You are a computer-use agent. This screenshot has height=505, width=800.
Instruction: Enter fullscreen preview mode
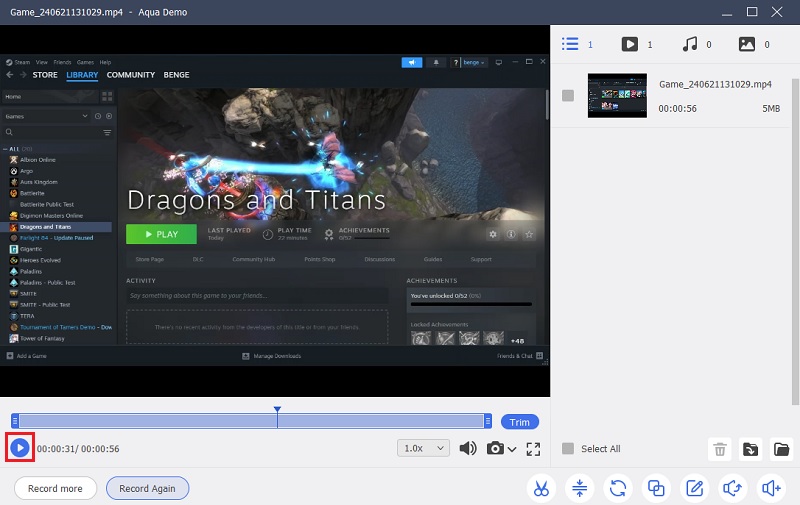pos(533,449)
